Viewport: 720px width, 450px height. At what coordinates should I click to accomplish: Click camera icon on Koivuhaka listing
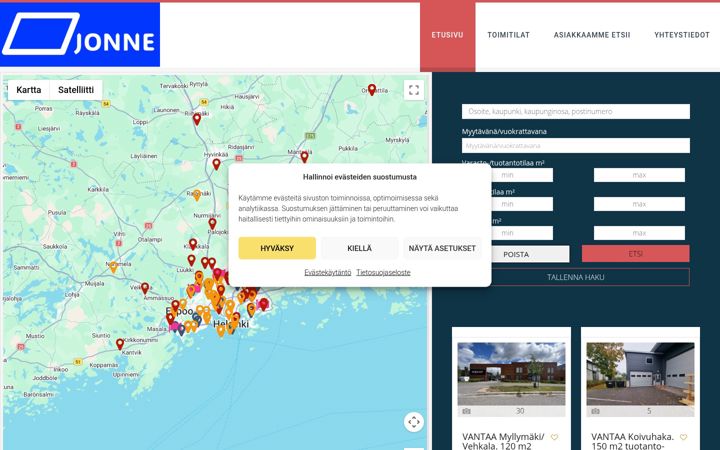[596, 411]
